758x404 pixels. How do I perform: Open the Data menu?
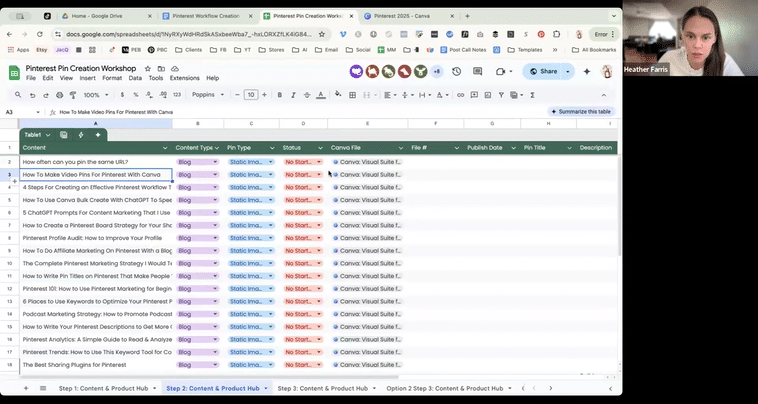pos(135,78)
